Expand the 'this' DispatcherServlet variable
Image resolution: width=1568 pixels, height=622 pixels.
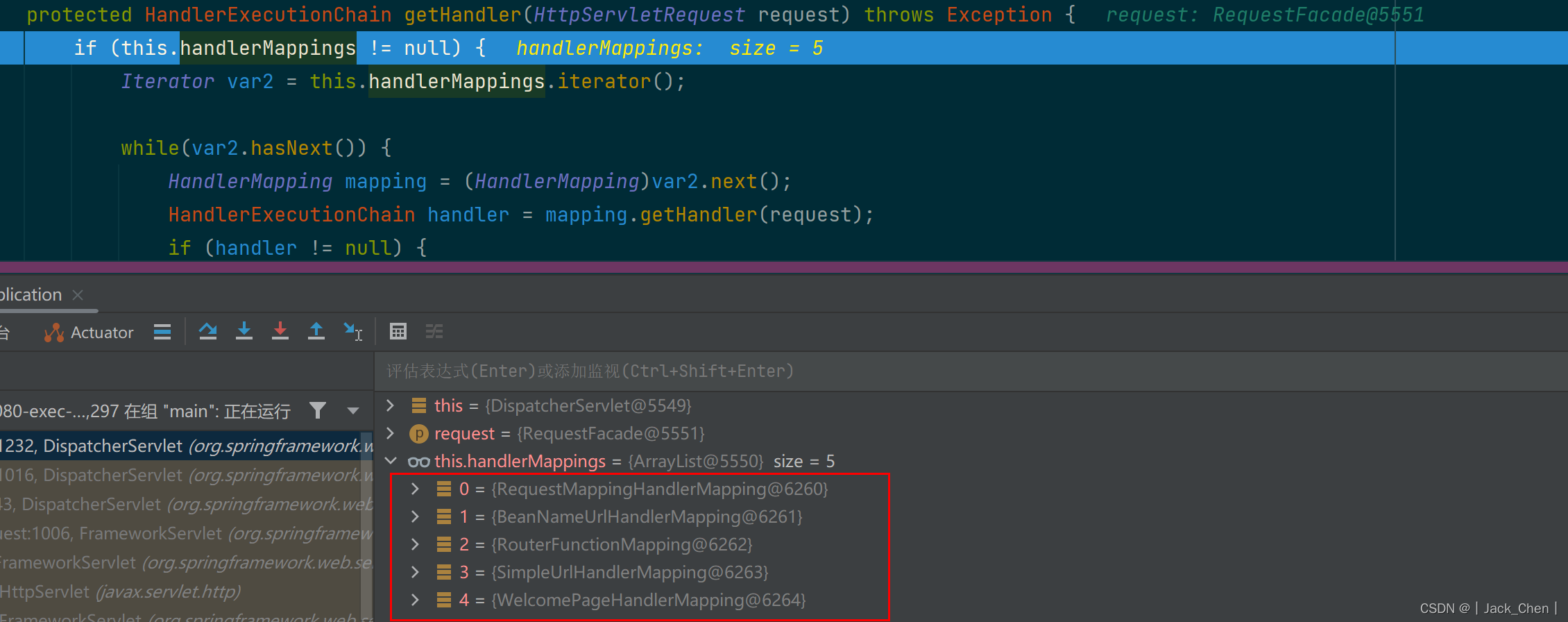391,405
